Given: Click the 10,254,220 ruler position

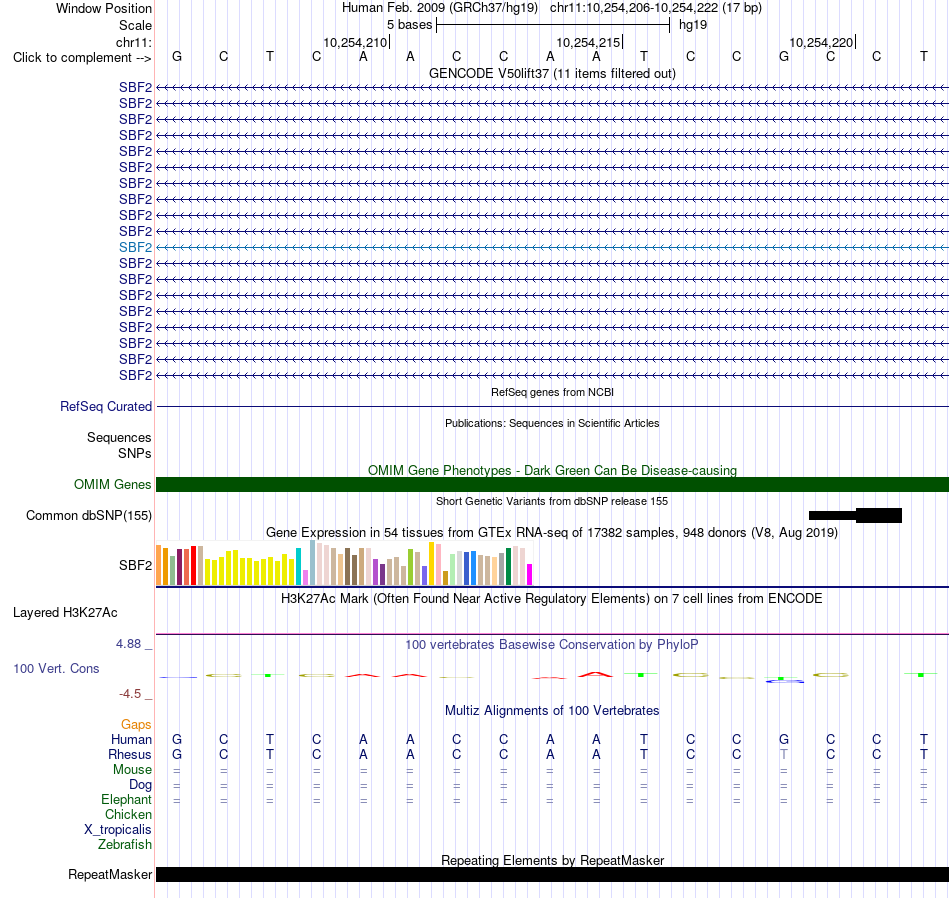Looking at the screenshot, I should pos(821,42).
